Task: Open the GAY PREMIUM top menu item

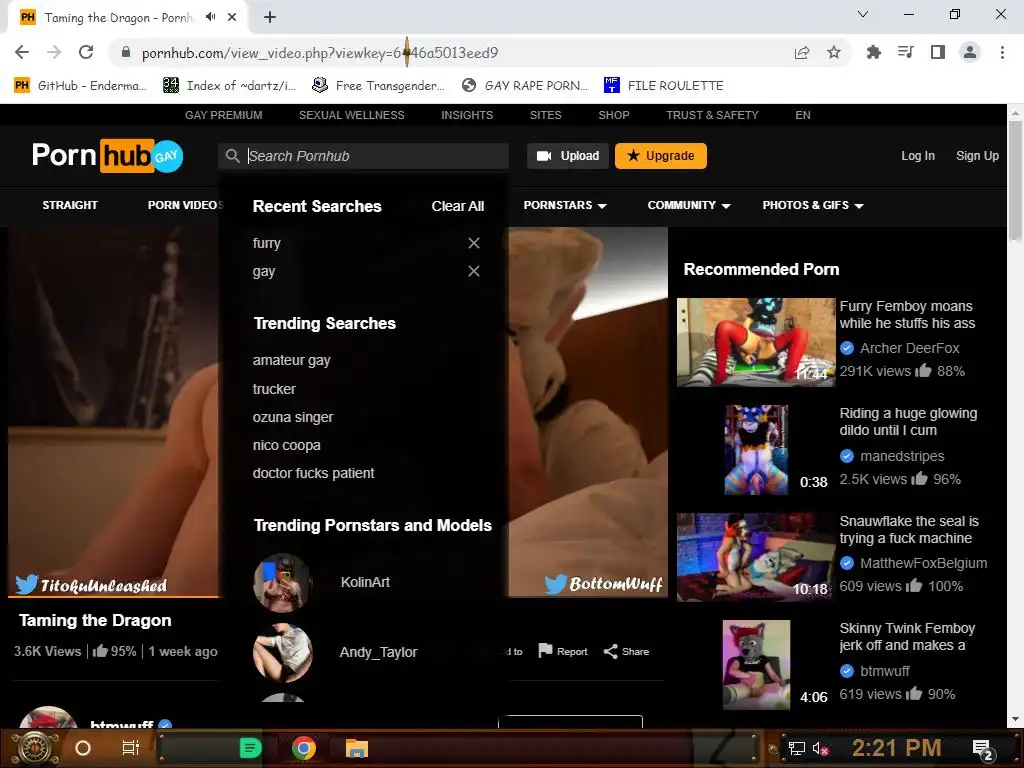Action: coord(223,115)
